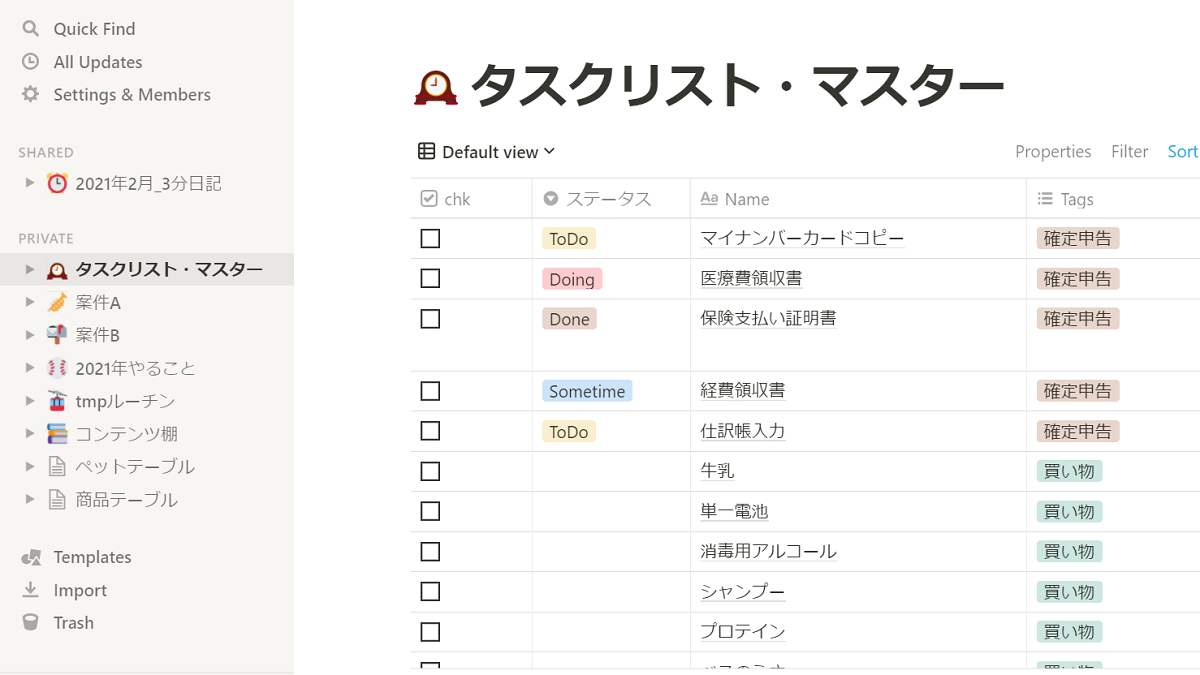Open the Properties menu

pyautogui.click(x=1053, y=151)
